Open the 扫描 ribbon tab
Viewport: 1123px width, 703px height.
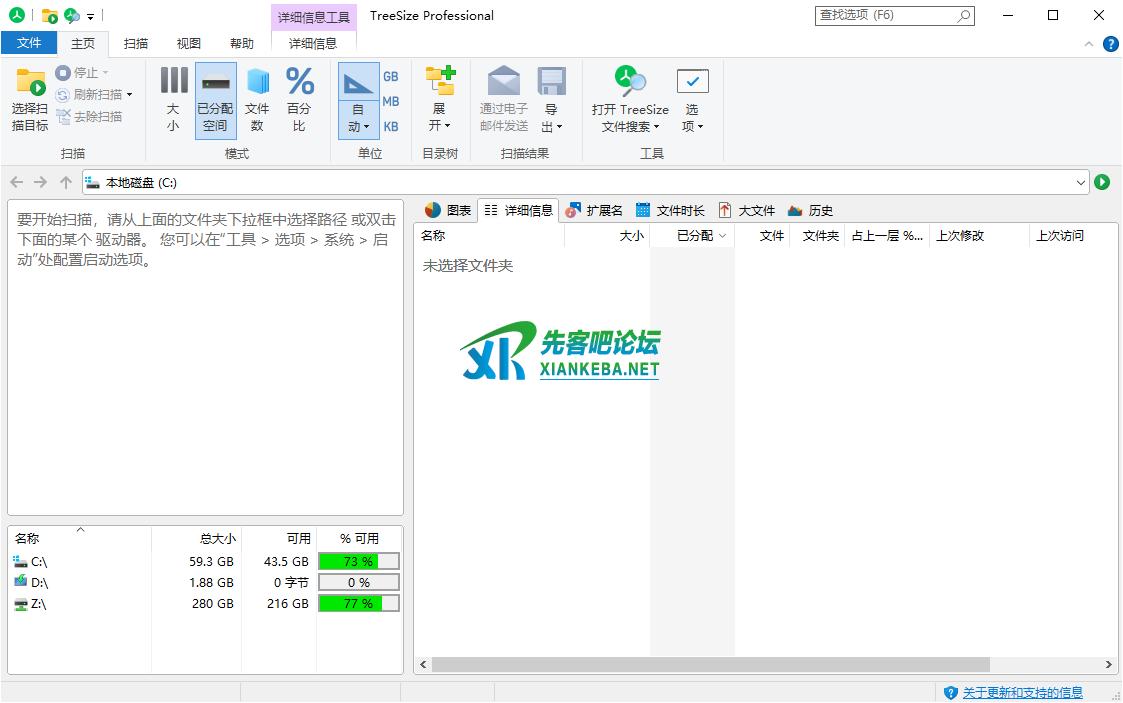(136, 44)
